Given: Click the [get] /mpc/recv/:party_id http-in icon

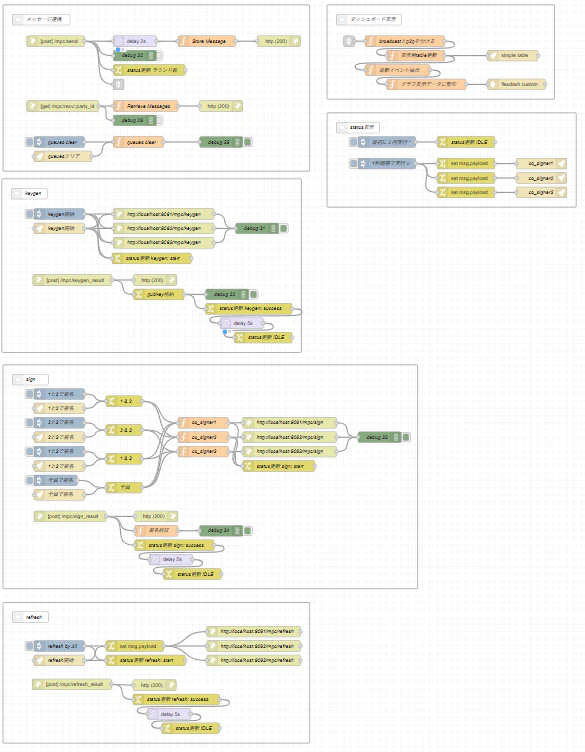Looking at the screenshot, I should click(x=32, y=106).
